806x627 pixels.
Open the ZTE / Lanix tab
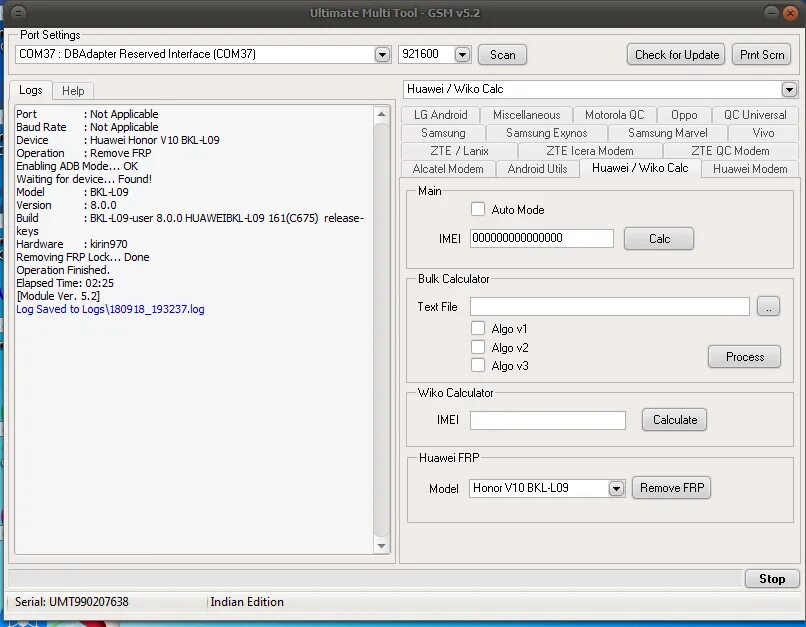pyautogui.click(x=460, y=151)
